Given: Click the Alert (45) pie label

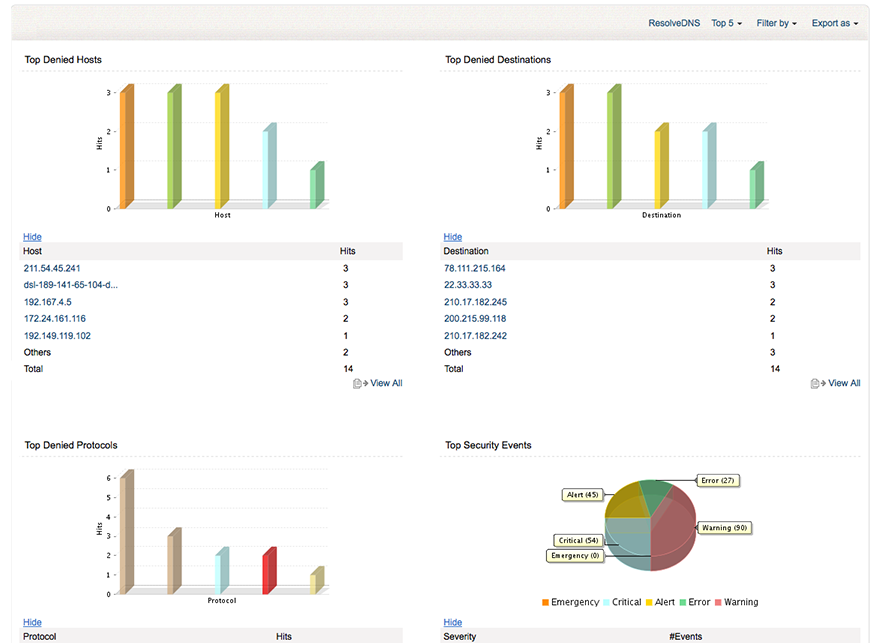Looking at the screenshot, I should click(x=582, y=494).
